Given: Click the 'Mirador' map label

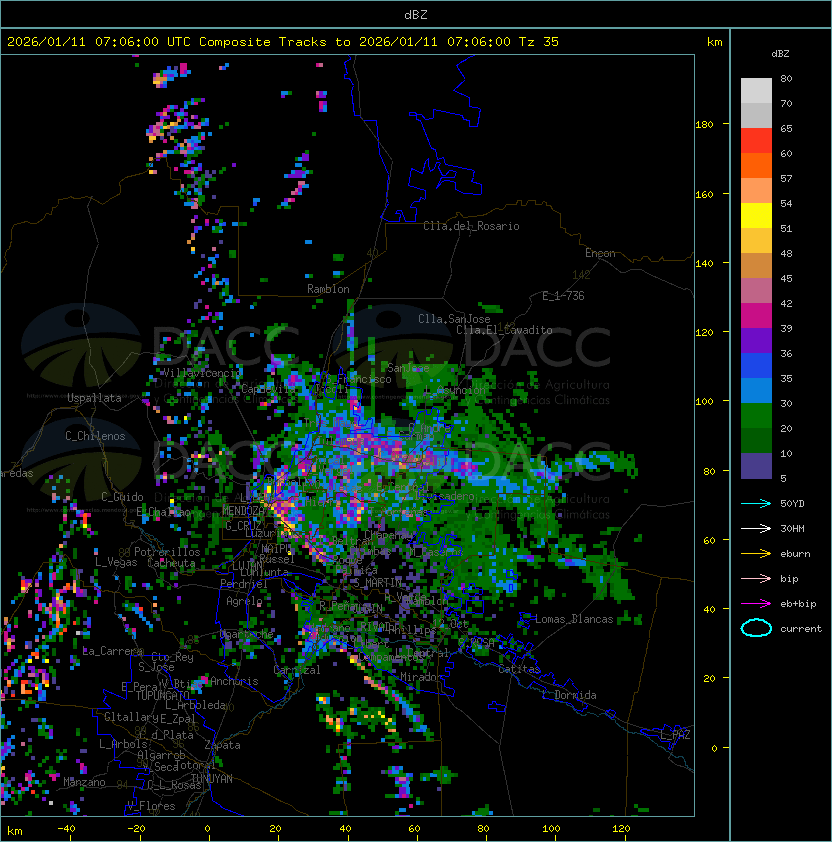Looking at the screenshot, I should click(x=421, y=677).
